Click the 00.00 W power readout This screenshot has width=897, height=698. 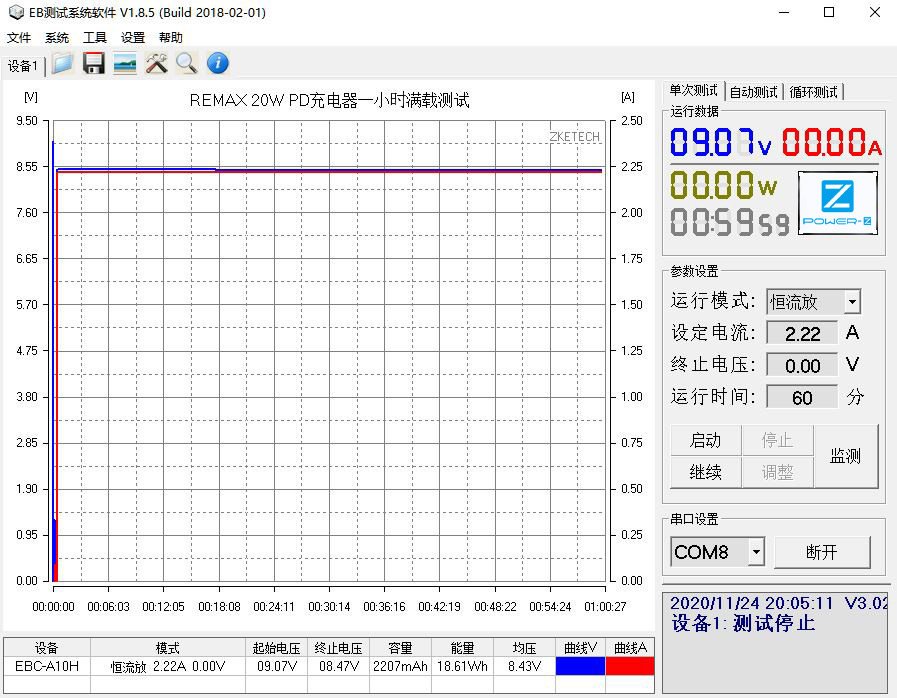[x=723, y=185]
